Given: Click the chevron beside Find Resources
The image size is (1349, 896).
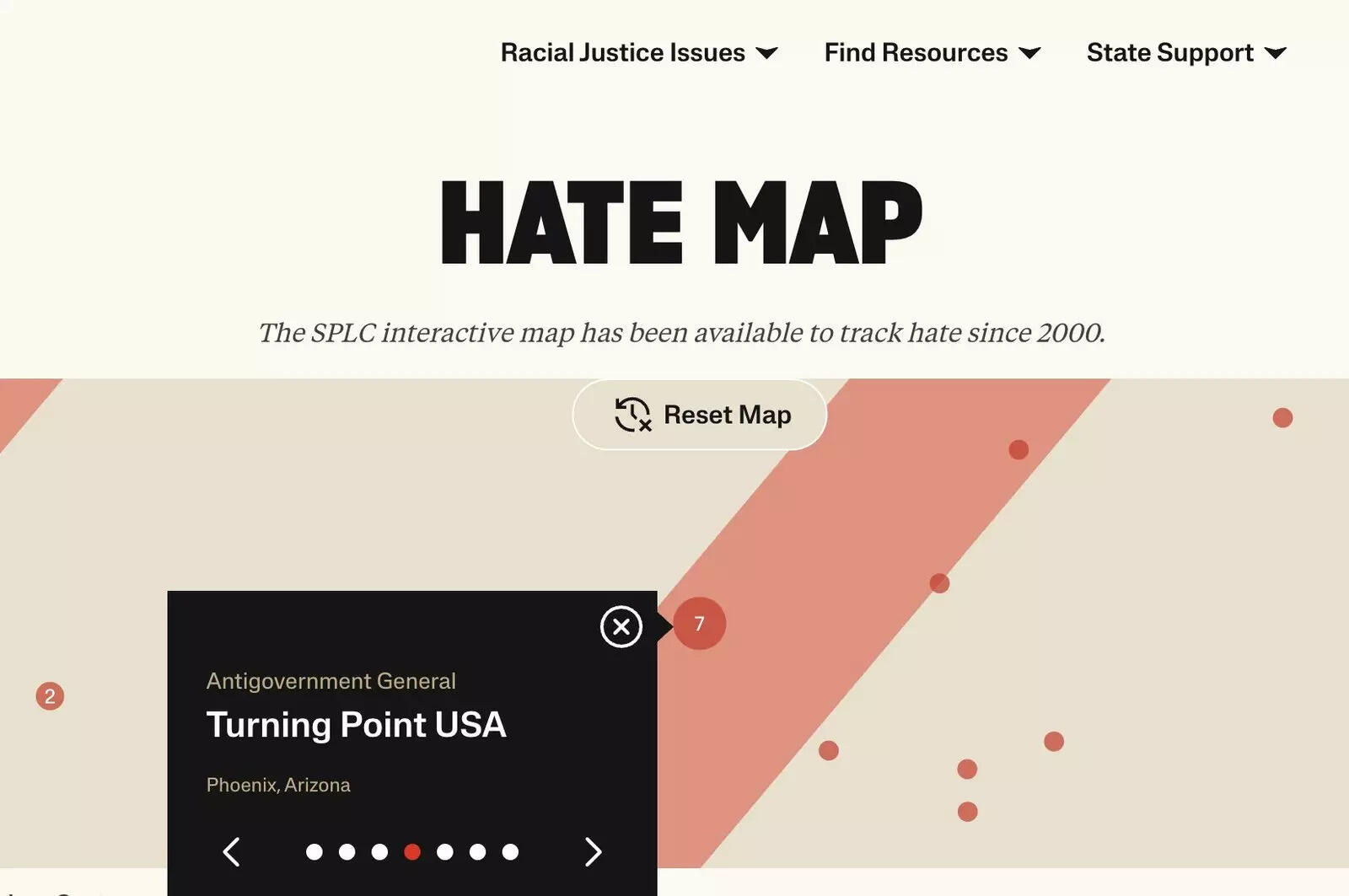Looking at the screenshot, I should pos(1030,54).
